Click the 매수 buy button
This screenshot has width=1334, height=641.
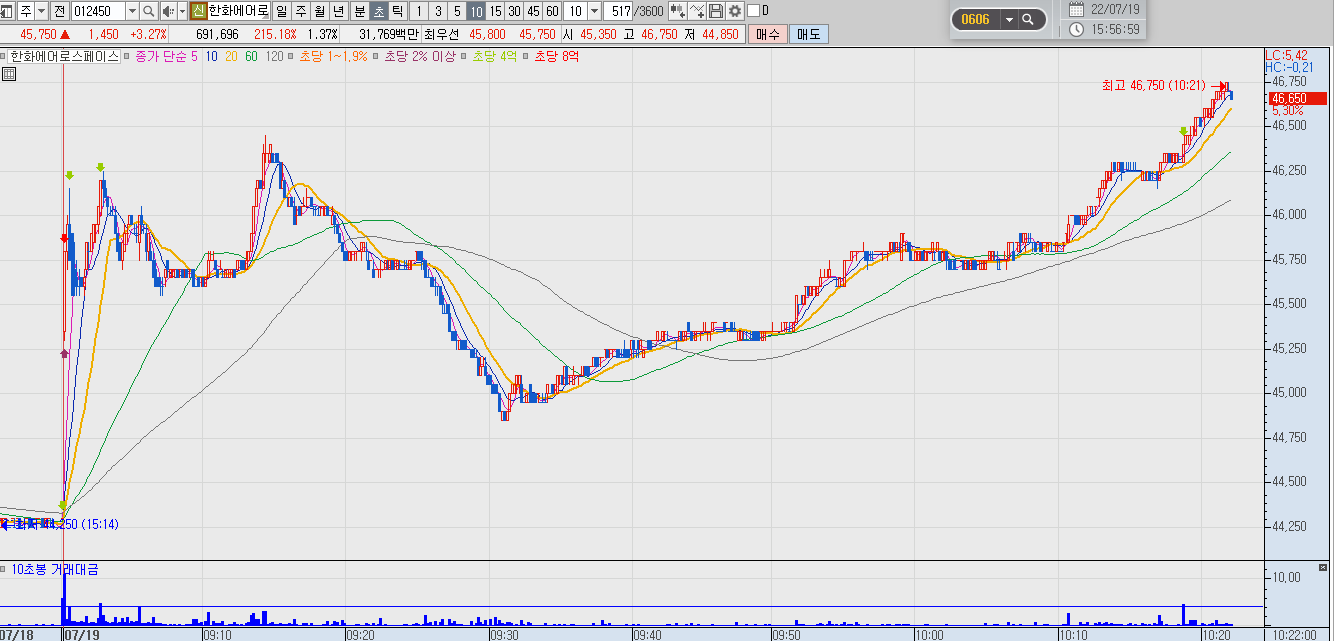pyautogui.click(x=768, y=34)
